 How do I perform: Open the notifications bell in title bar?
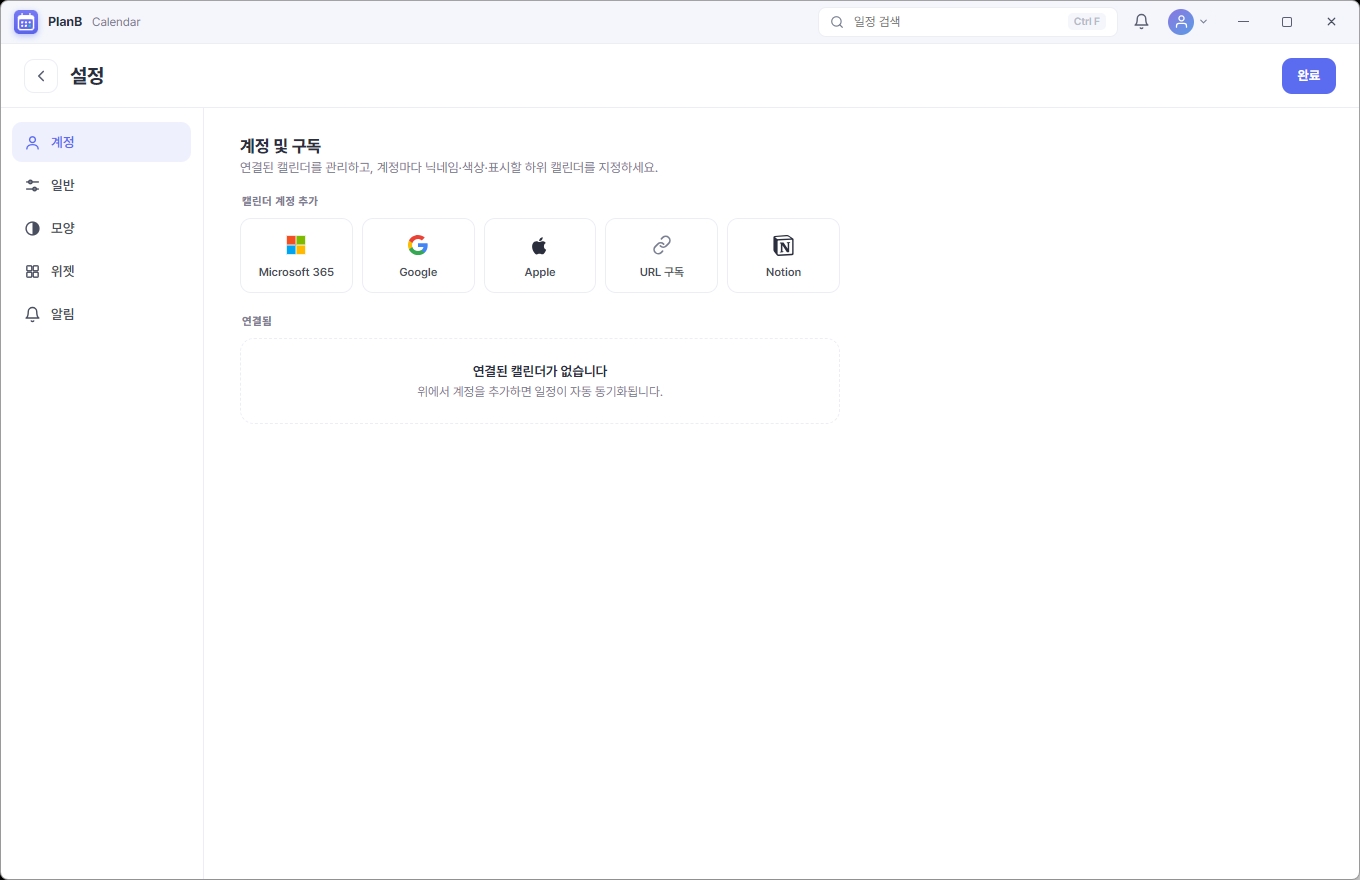(x=1141, y=22)
